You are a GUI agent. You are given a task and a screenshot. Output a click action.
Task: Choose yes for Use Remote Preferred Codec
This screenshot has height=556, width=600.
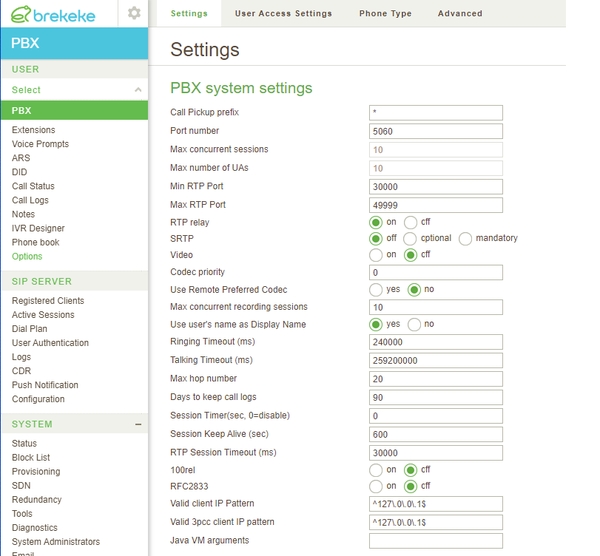click(x=376, y=290)
